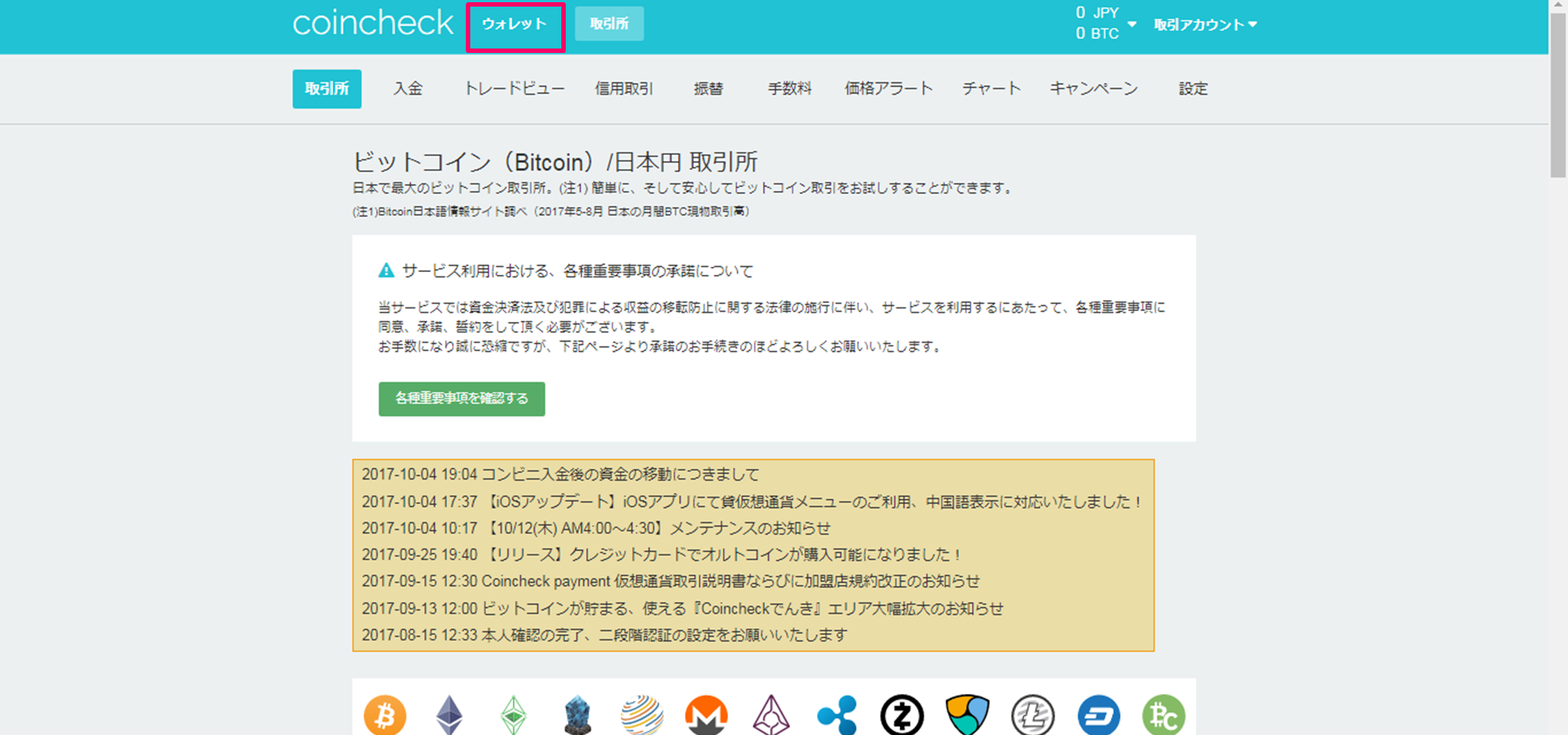
Task: Select the Monero coin icon
Action: coord(706,715)
